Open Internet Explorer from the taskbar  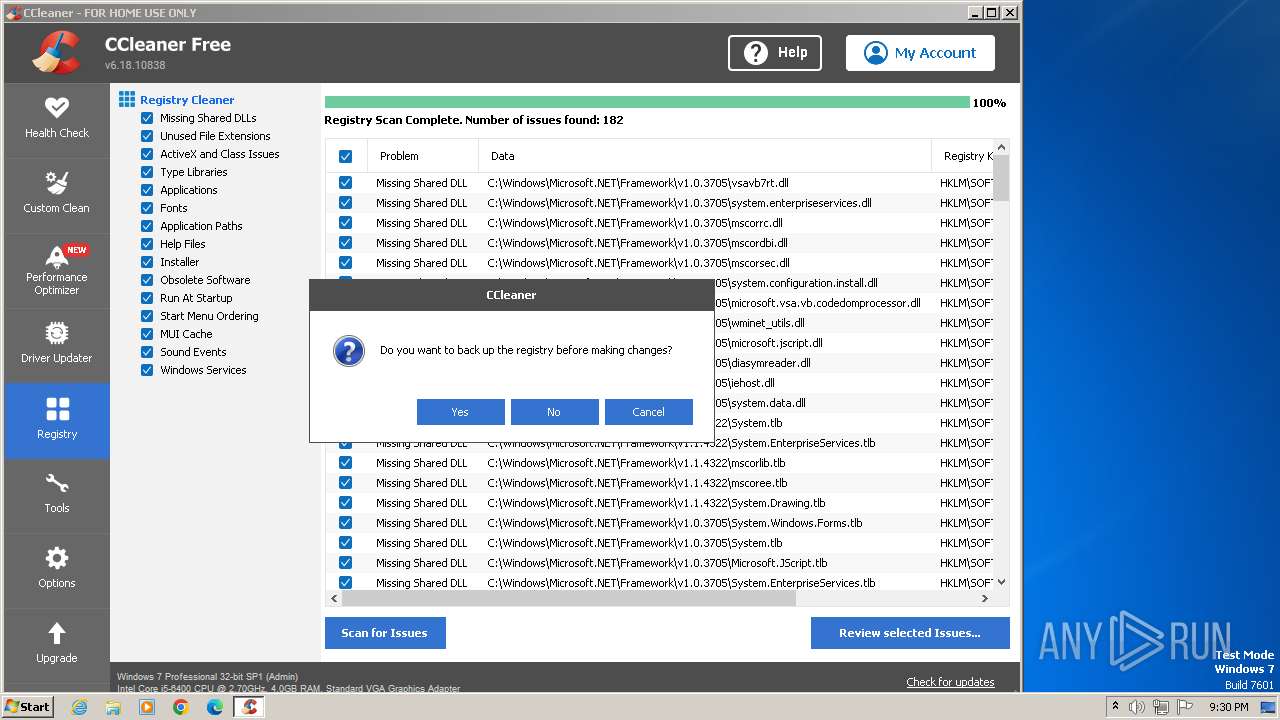coord(80,707)
